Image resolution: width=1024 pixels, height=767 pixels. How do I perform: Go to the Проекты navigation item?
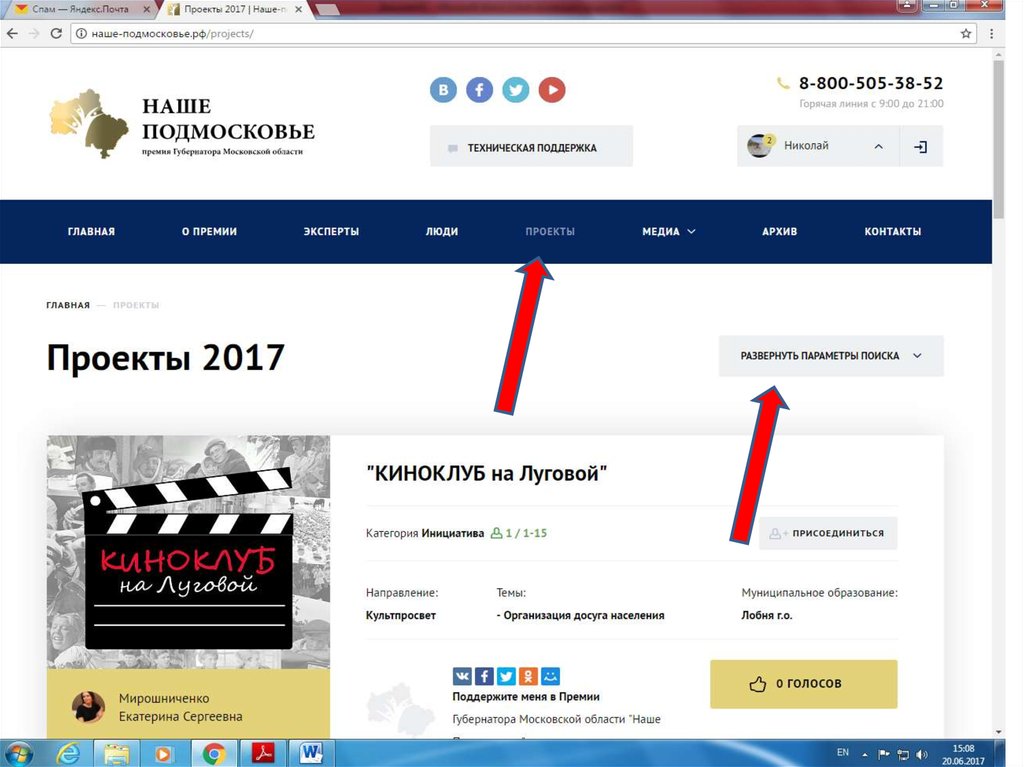tap(550, 232)
